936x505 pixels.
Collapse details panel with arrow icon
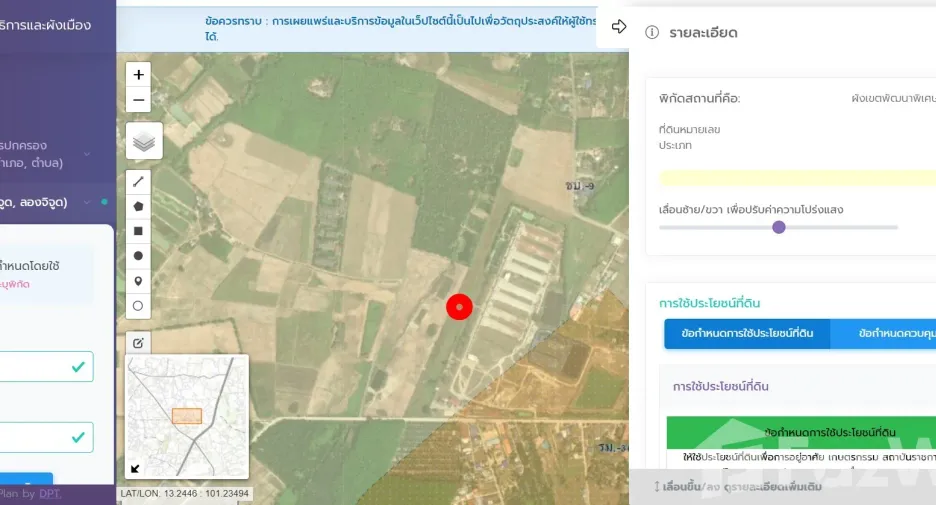tap(619, 27)
